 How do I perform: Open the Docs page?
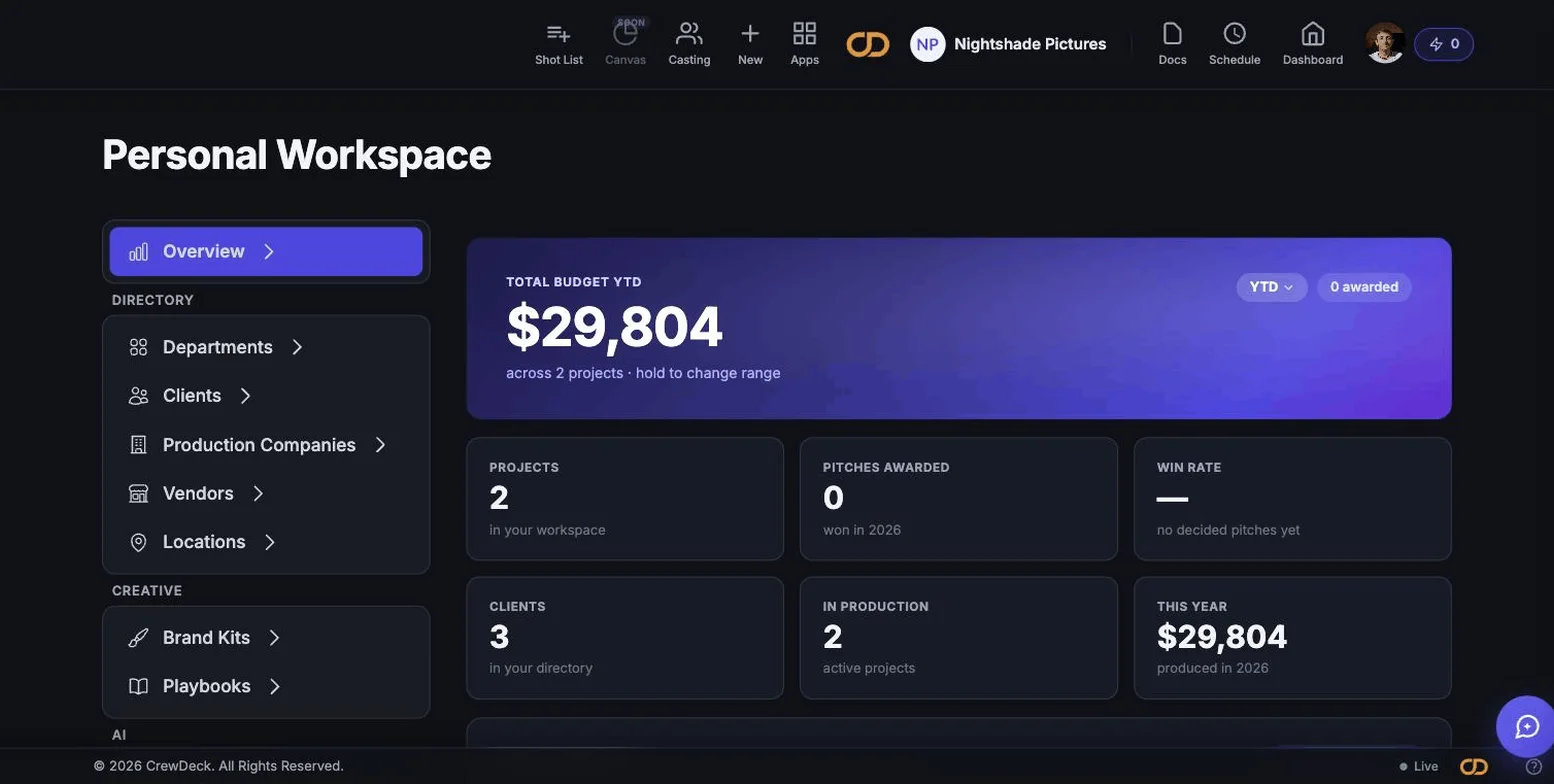point(1173,44)
